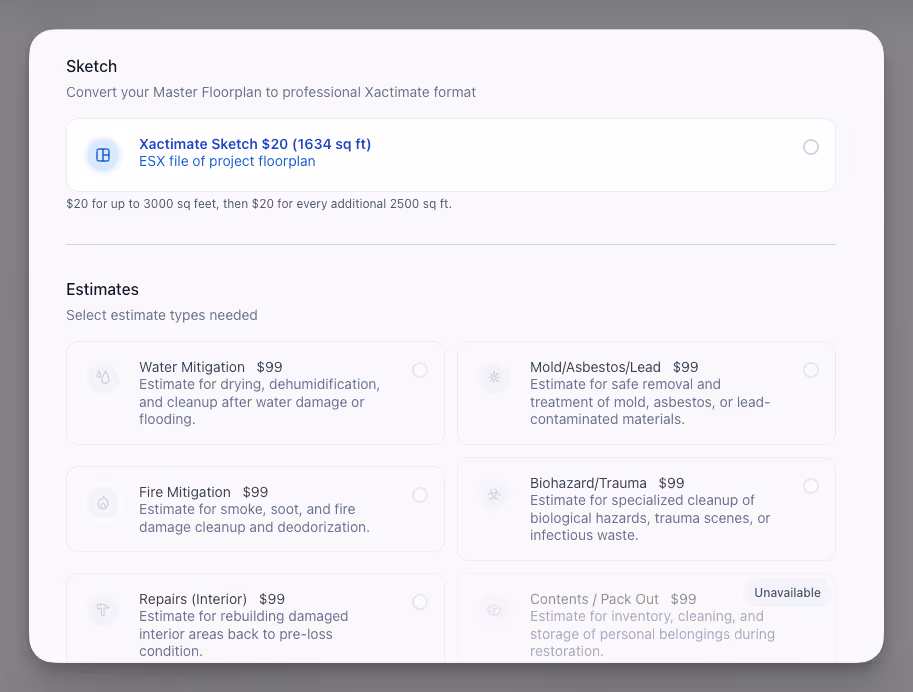Click the Mold safe removal description text

coord(650,402)
